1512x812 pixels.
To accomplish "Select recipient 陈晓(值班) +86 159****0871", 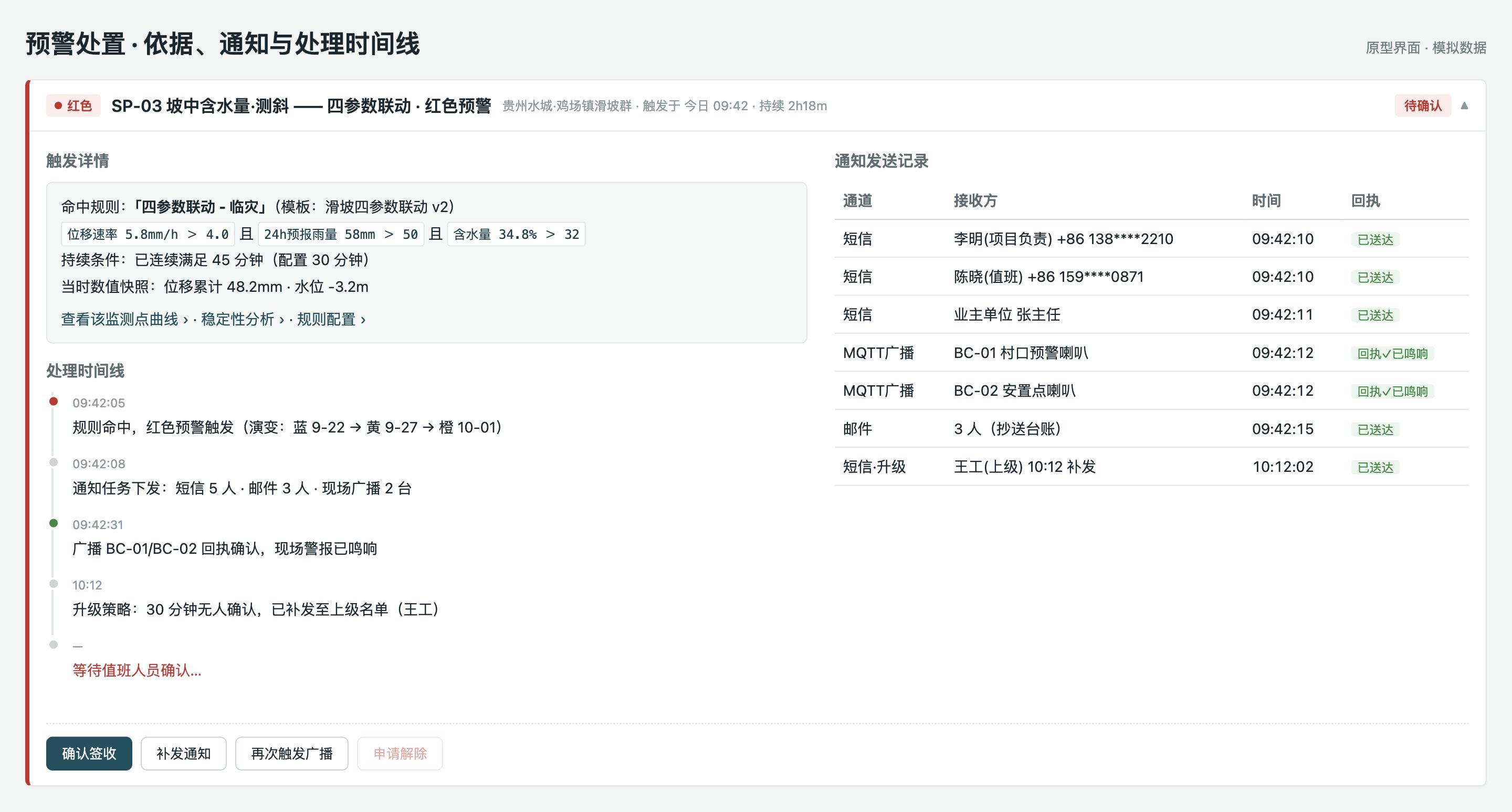I will 1048,277.
